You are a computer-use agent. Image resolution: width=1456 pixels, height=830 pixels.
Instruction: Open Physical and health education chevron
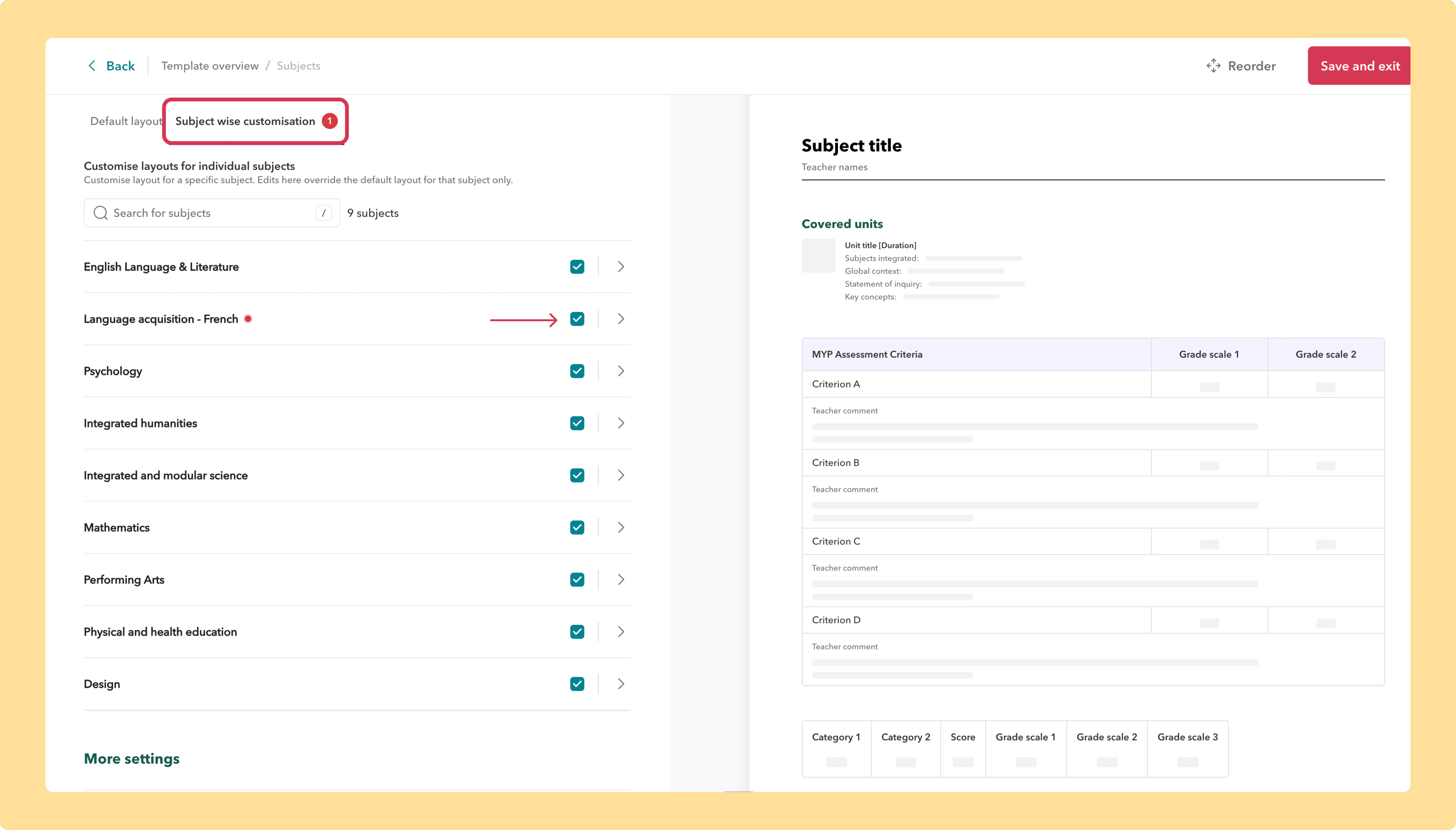coord(621,632)
